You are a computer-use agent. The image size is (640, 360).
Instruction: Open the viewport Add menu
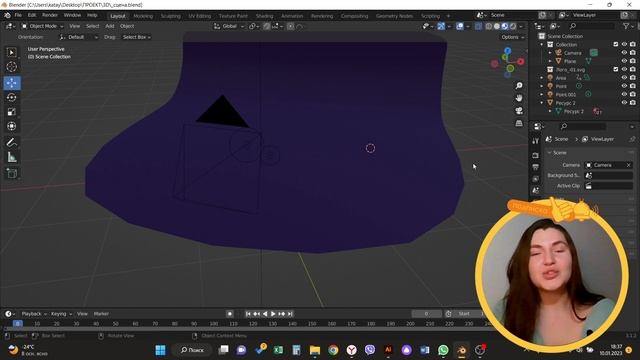[x=110, y=26]
